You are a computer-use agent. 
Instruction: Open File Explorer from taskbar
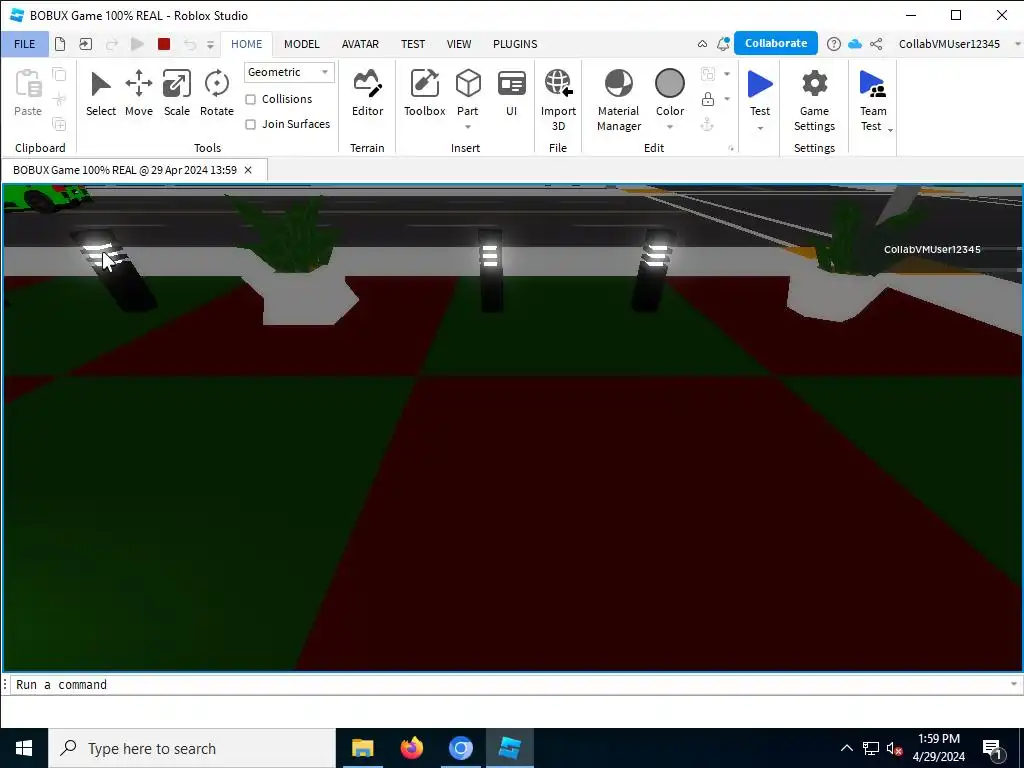coord(362,748)
